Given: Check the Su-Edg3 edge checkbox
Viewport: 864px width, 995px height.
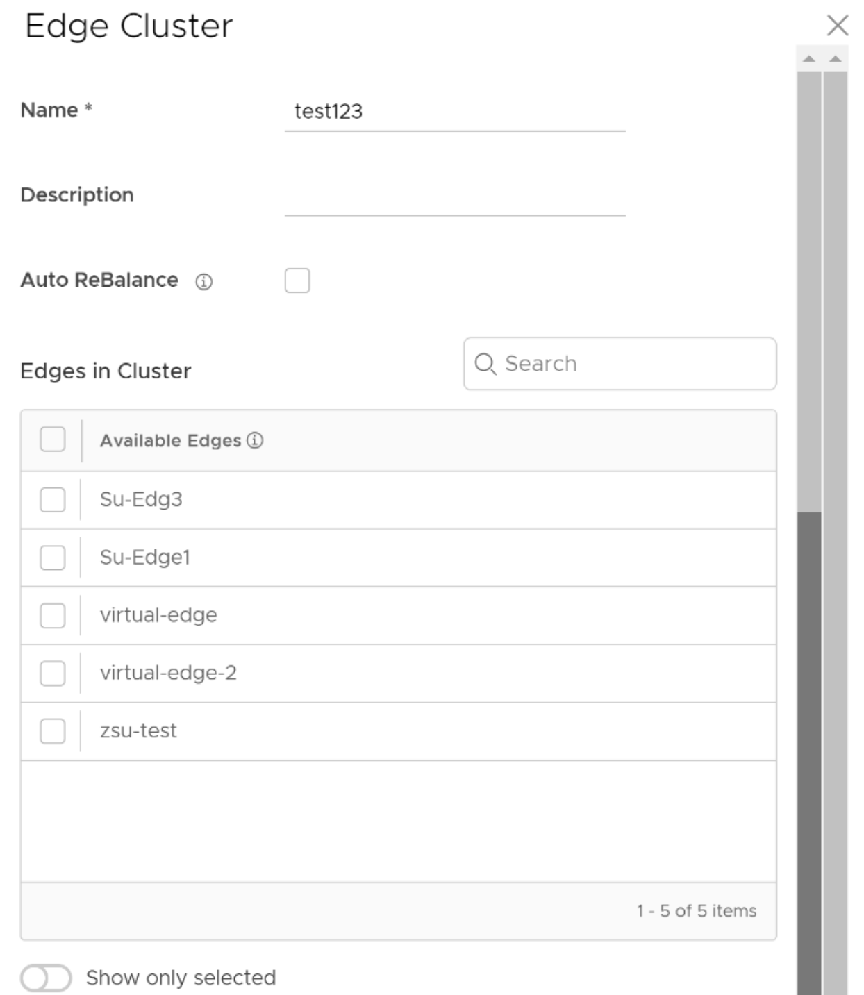Looking at the screenshot, I should click(53, 499).
